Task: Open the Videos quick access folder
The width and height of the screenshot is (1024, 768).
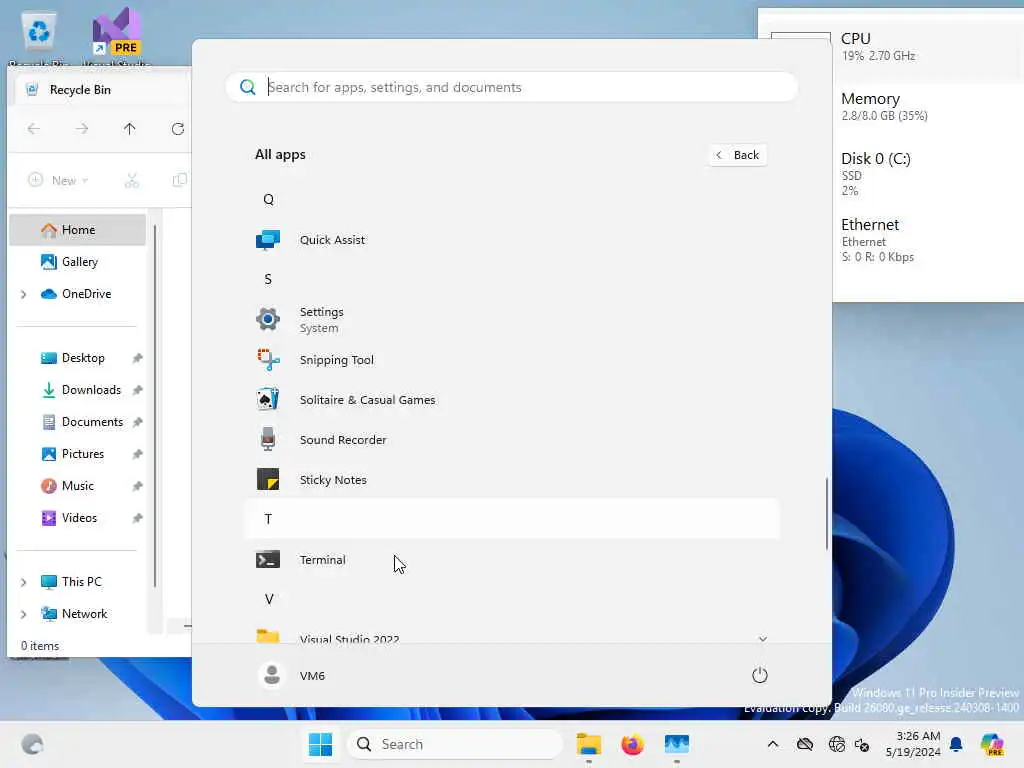Action: coord(78,518)
